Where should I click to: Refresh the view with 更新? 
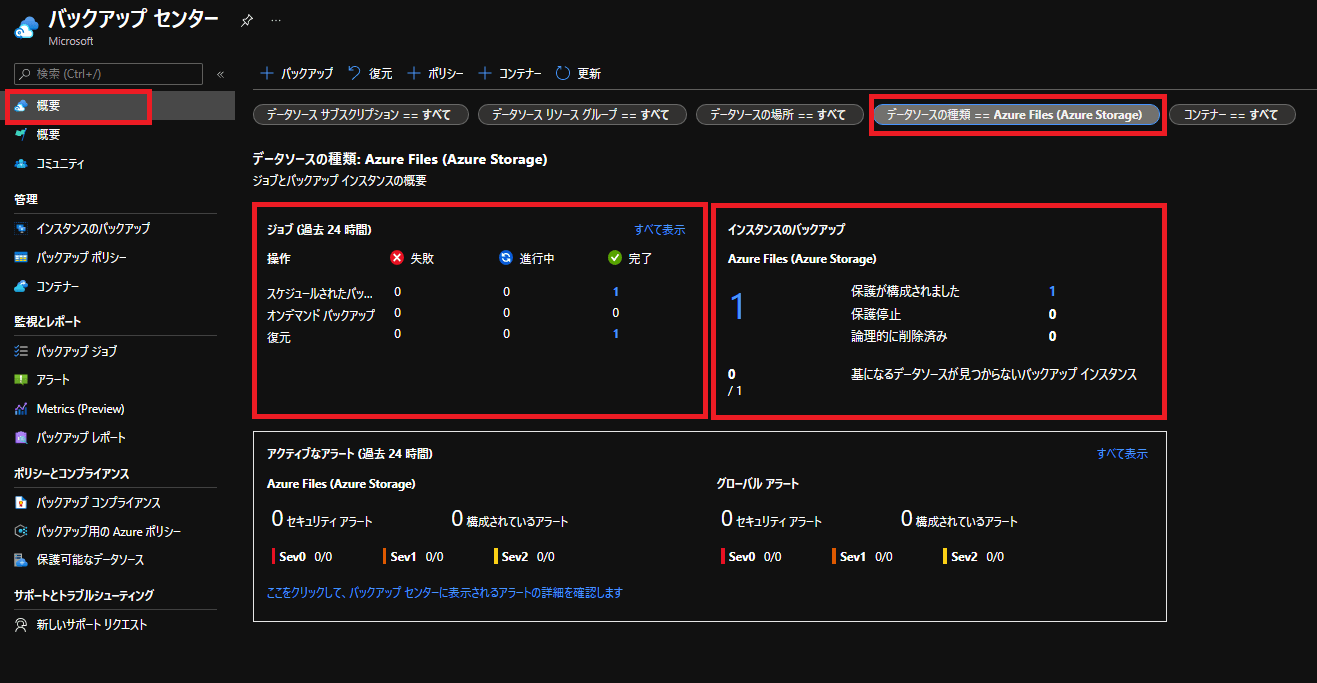578,73
